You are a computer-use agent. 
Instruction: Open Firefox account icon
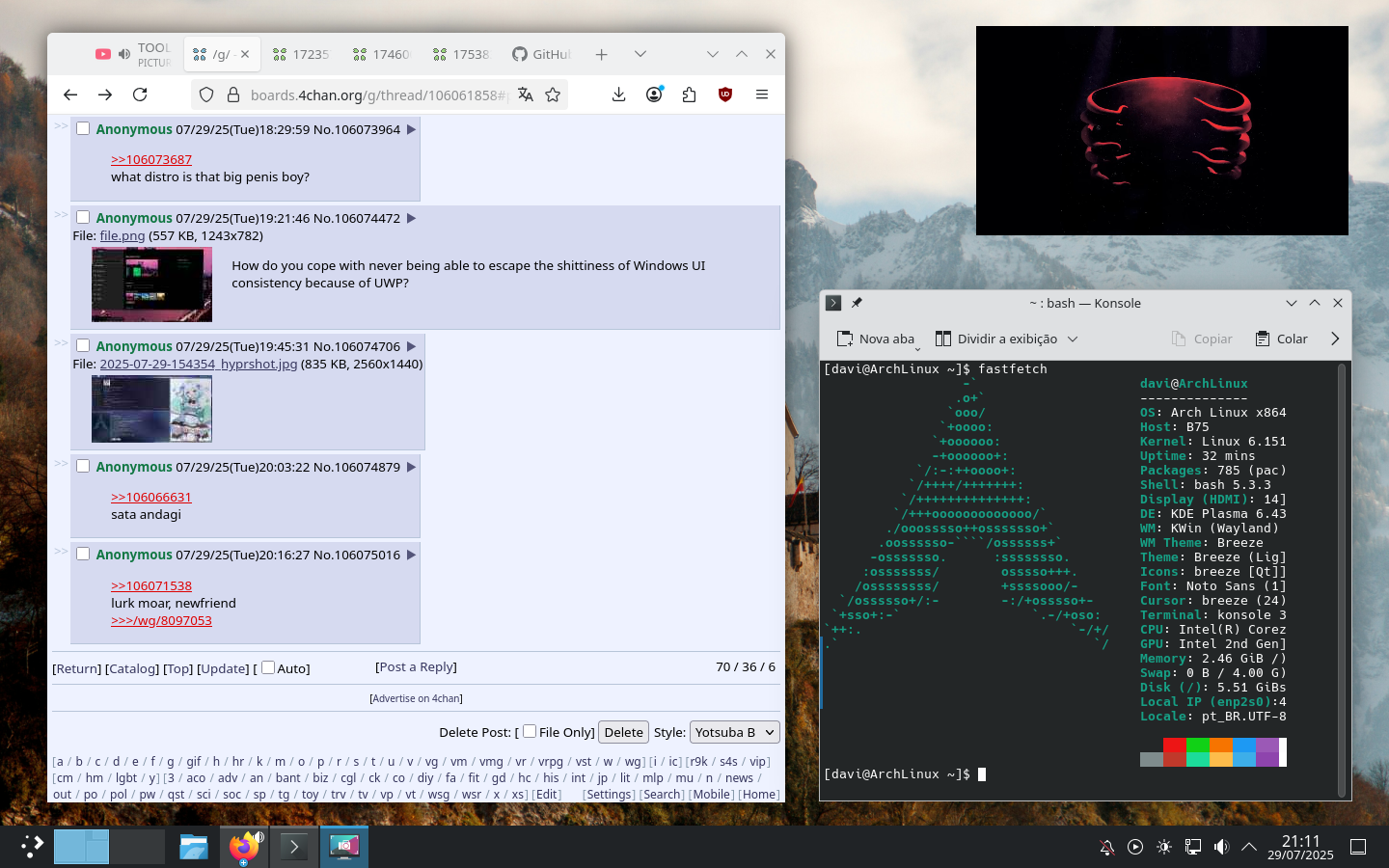coord(654,95)
